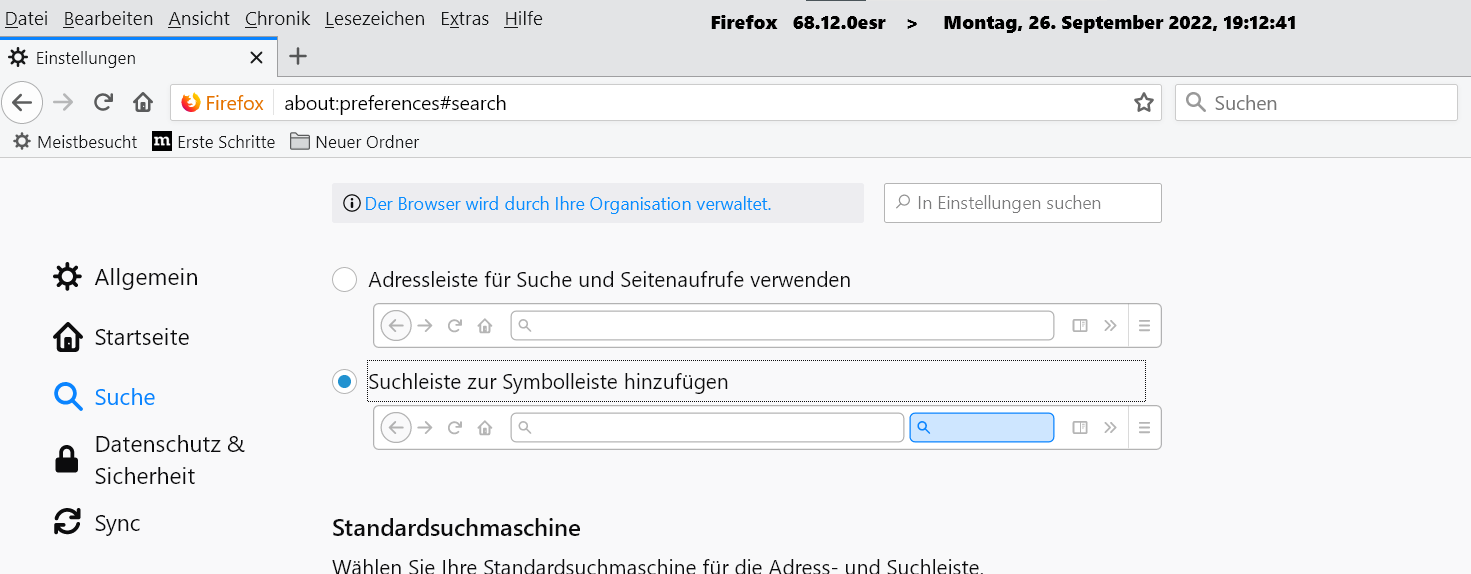Click the Suche magnifier icon in sidebar

67,397
